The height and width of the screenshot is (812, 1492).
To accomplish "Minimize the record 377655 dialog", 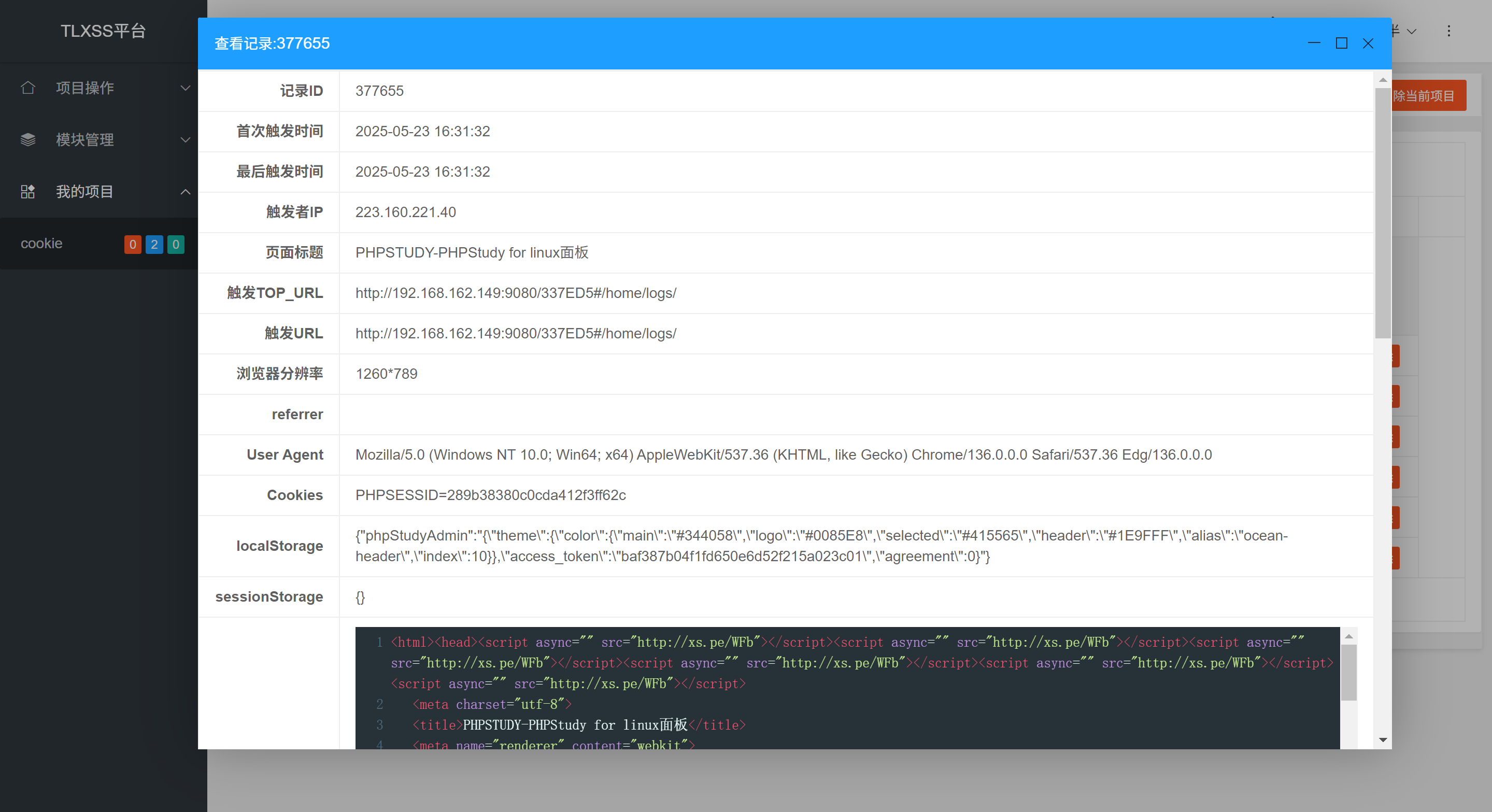I will click(1314, 44).
